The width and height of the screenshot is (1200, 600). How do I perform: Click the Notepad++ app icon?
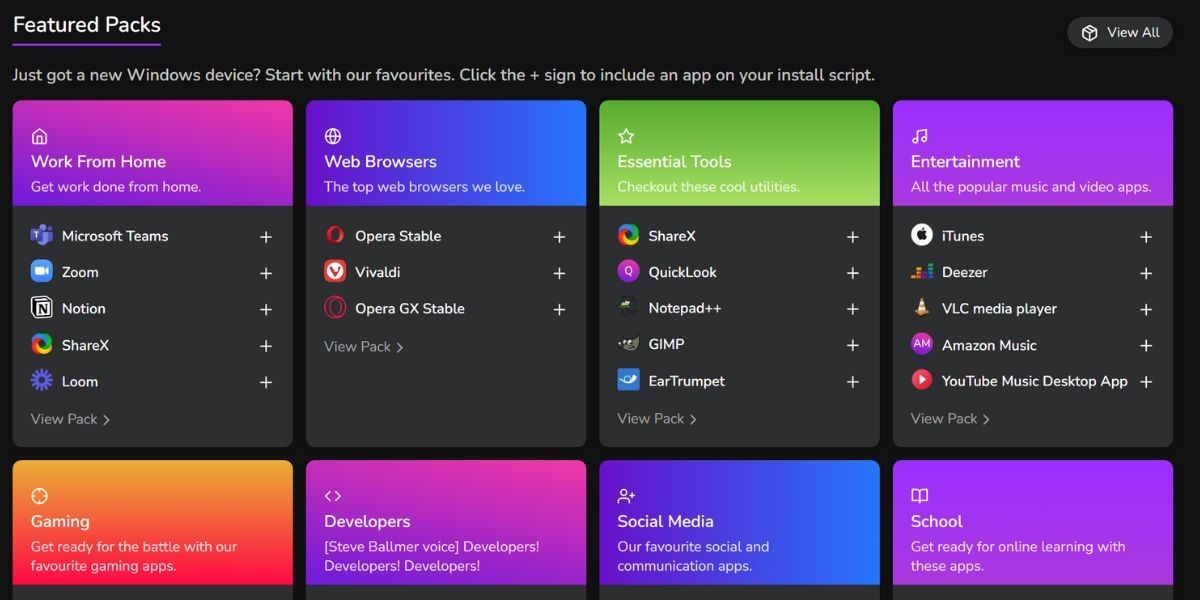[x=628, y=308]
